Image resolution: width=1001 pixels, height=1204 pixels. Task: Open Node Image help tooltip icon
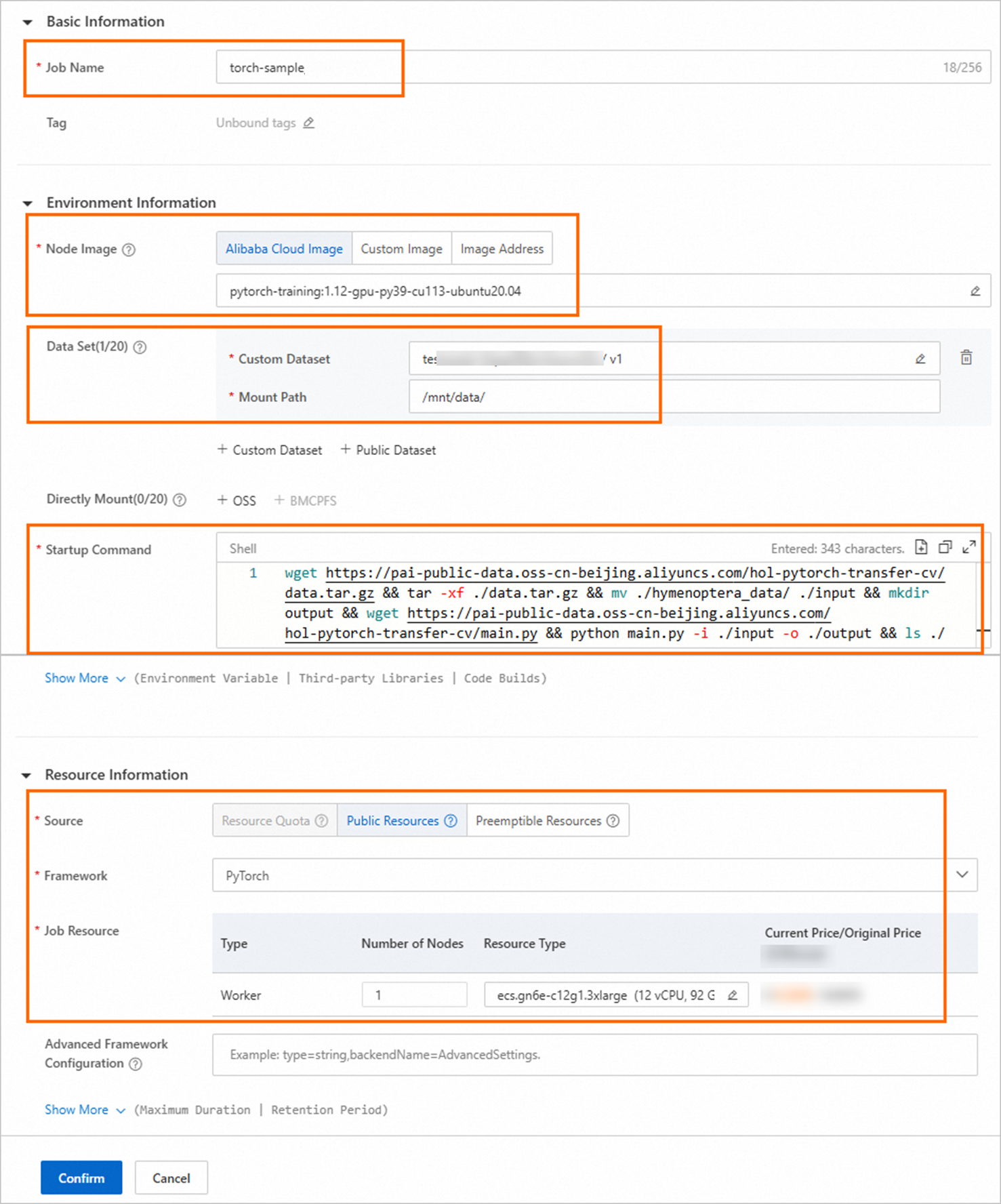129,249
